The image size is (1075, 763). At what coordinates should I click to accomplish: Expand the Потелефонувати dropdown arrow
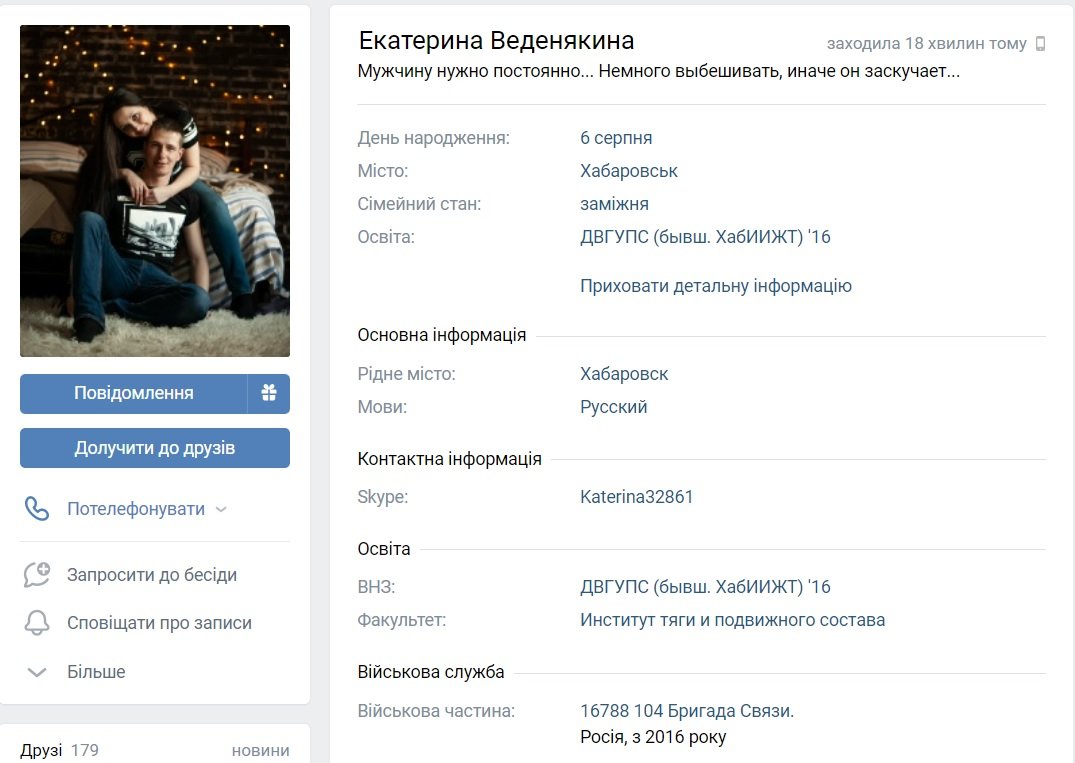221,509
